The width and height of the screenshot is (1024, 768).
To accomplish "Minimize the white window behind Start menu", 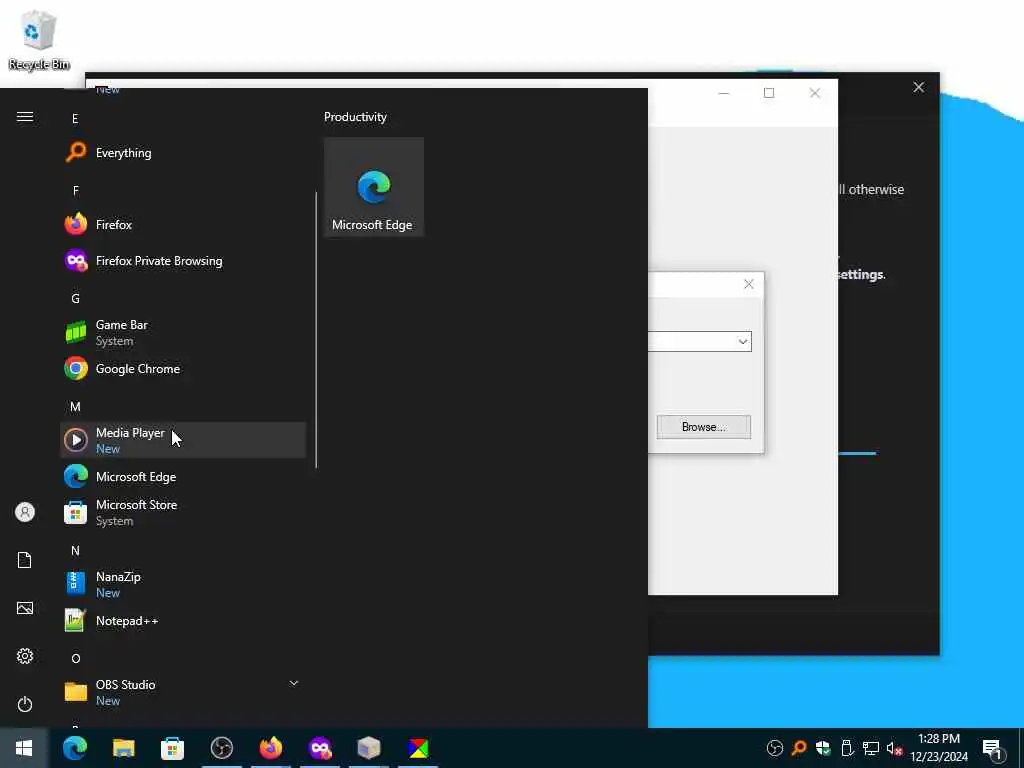I will click(x=724, y=93).
